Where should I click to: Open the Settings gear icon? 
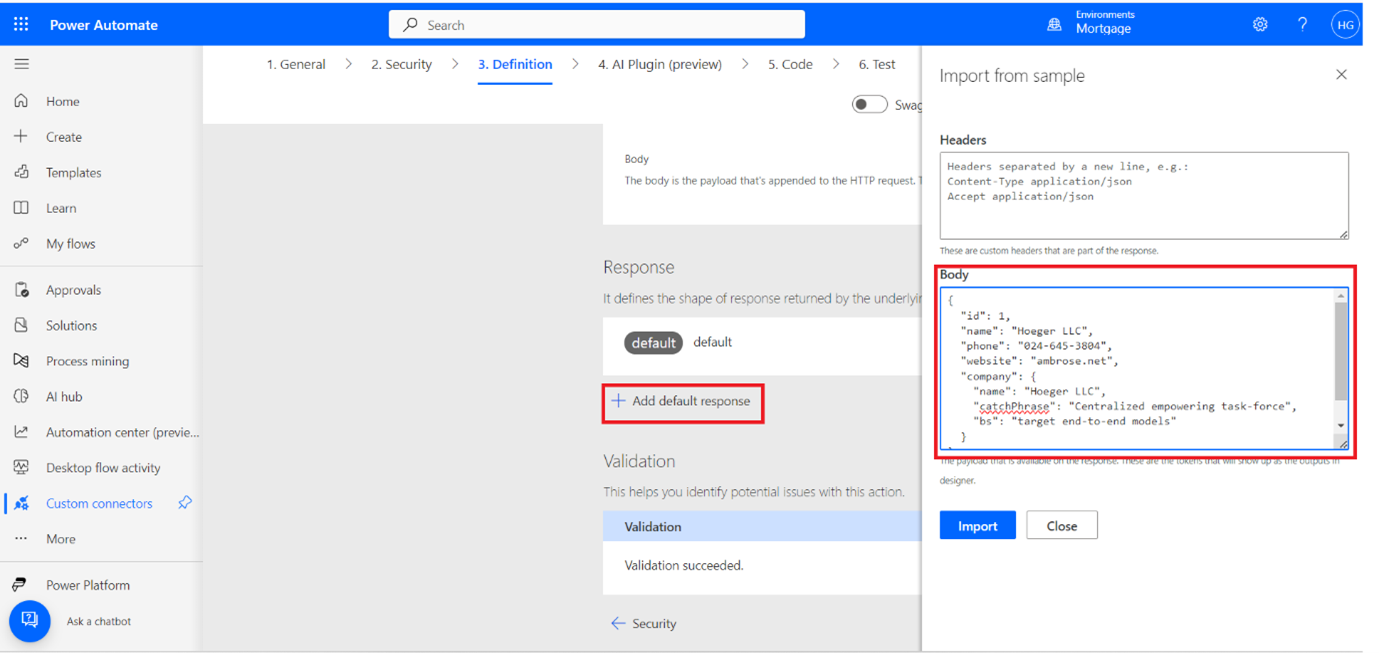(x=1260, y=25)
